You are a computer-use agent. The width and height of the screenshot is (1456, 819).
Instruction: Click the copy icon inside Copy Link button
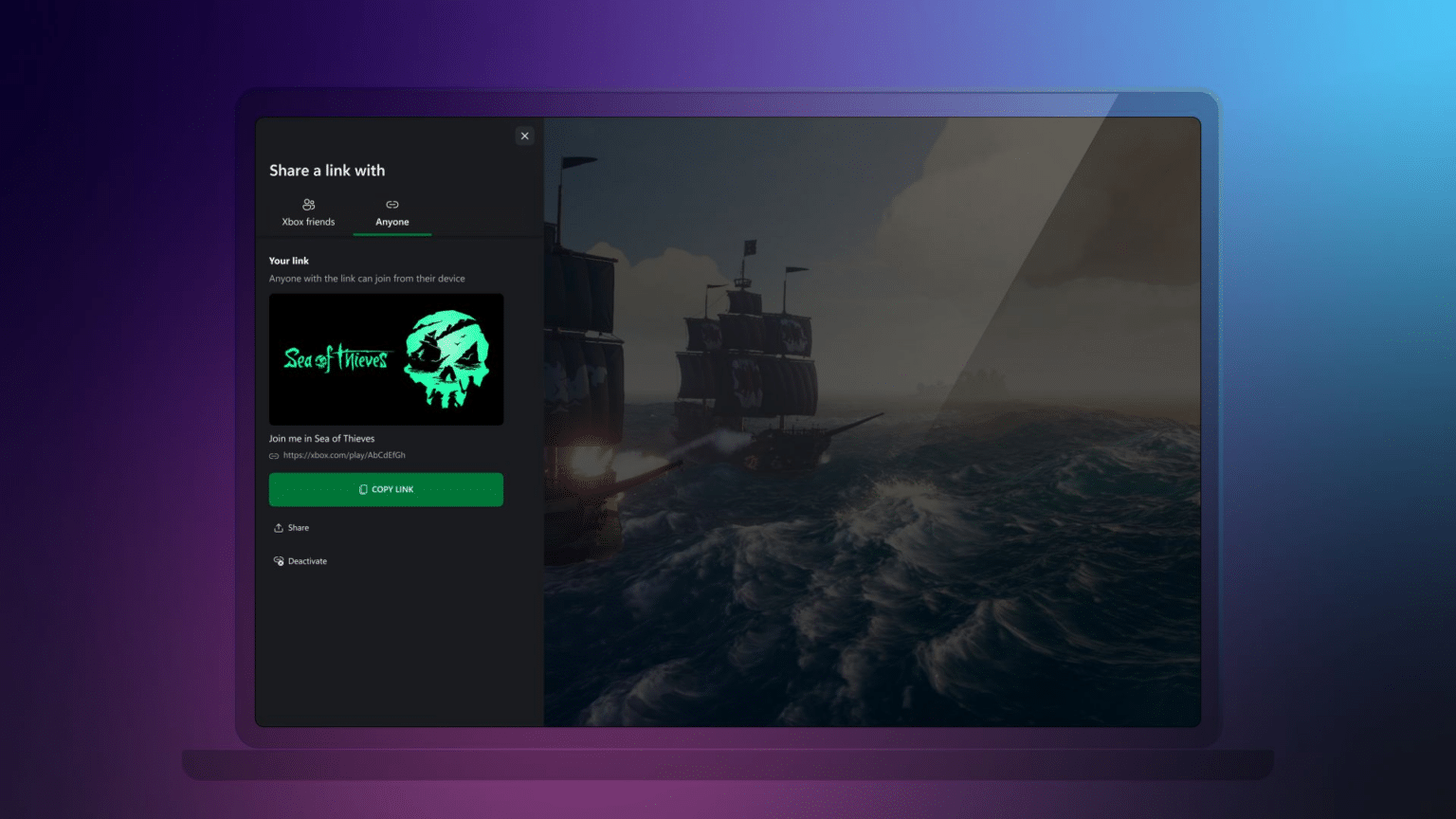tap(363, 489)
